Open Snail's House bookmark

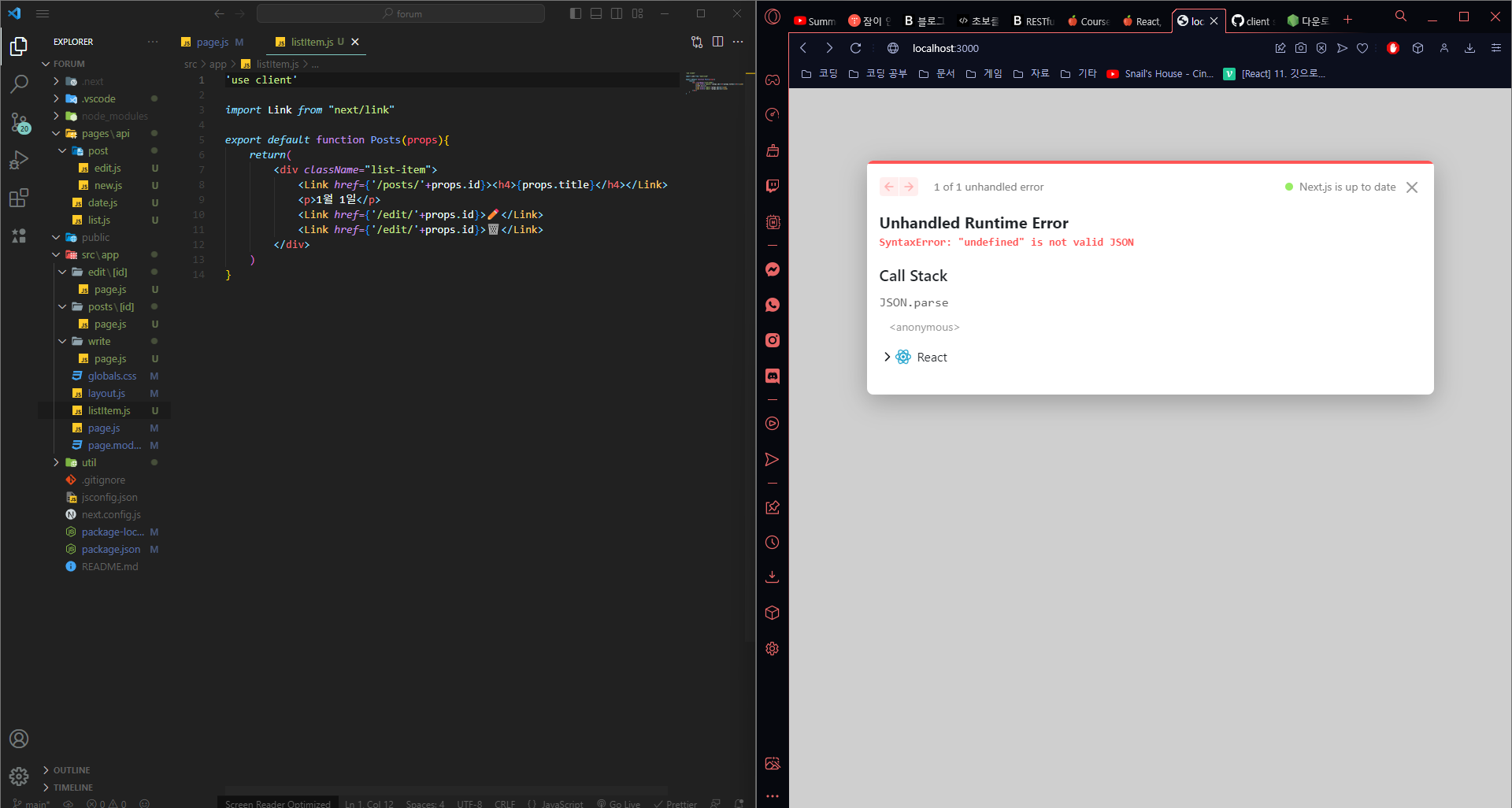(1160, 73)
